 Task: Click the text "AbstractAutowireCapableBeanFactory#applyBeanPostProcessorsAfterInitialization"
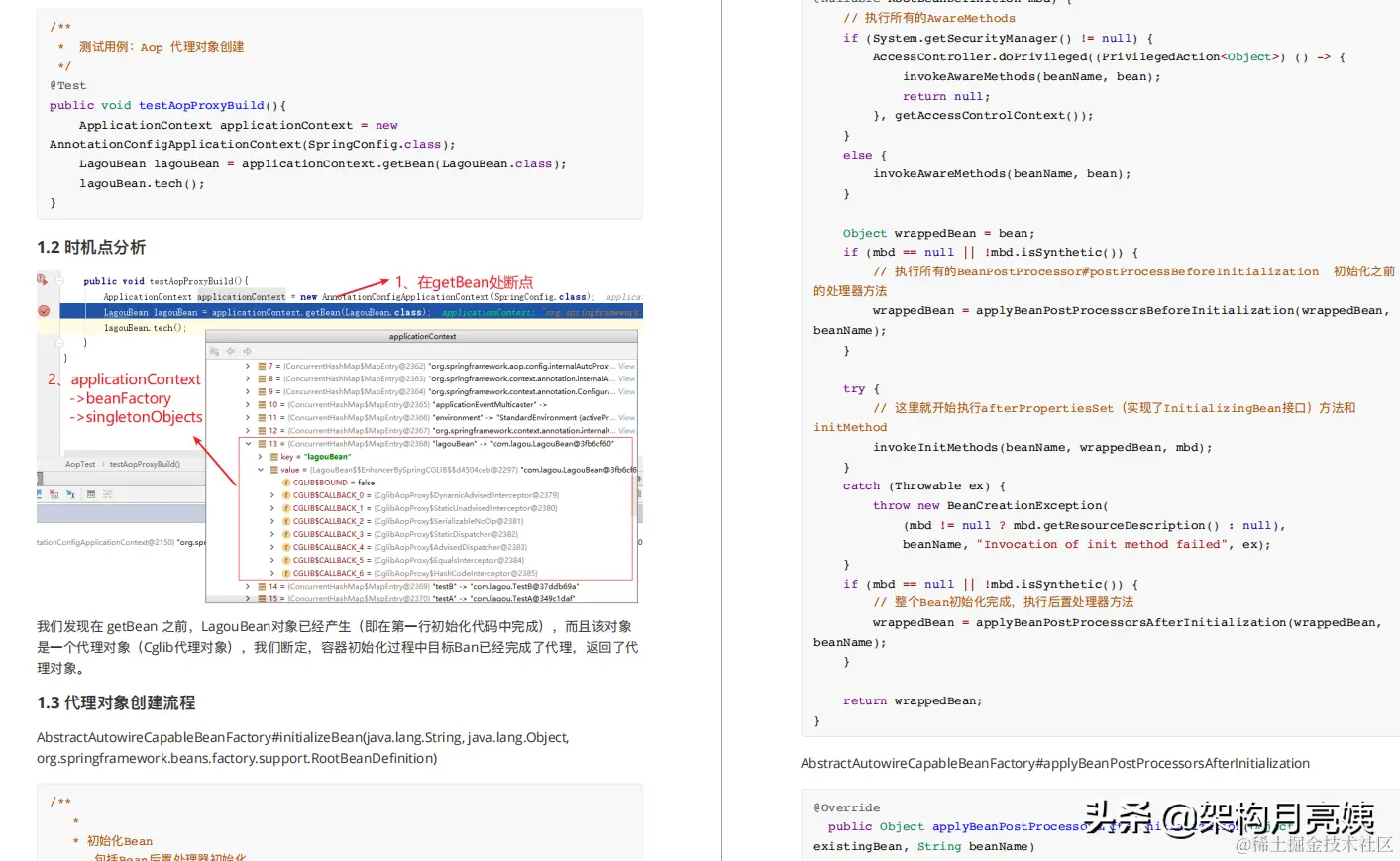tap(1055, 763)
